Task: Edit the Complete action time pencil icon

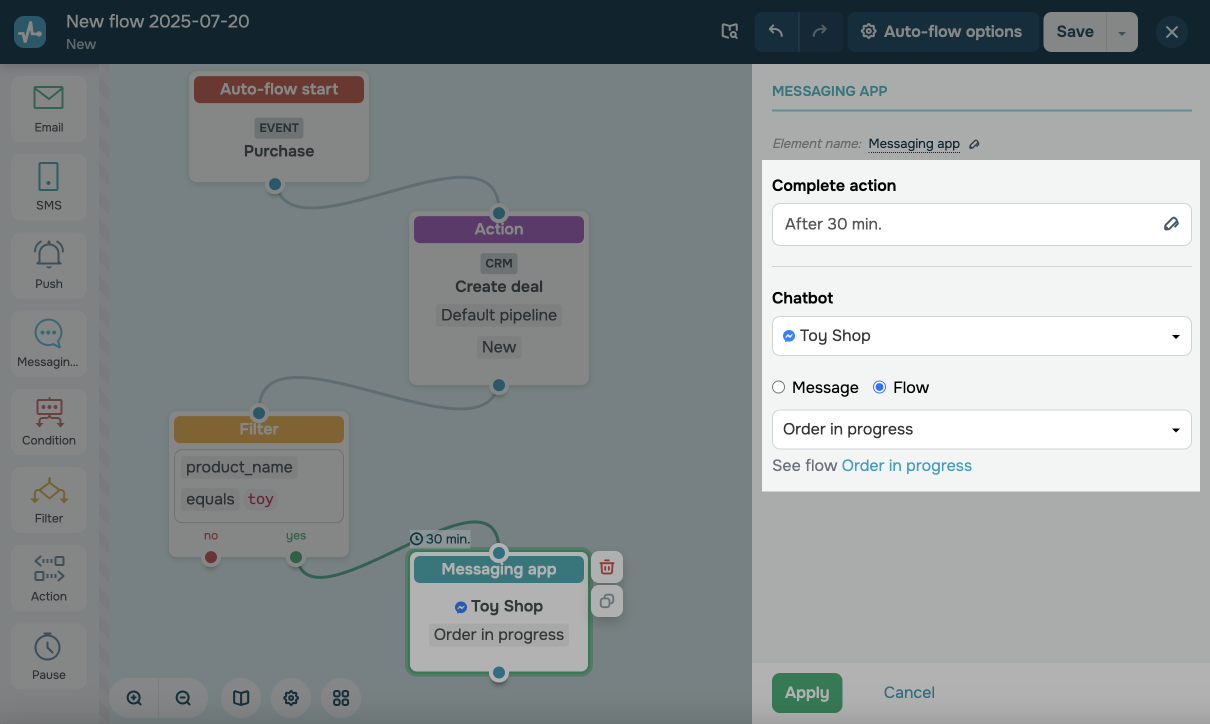Action: [1171, 224]
